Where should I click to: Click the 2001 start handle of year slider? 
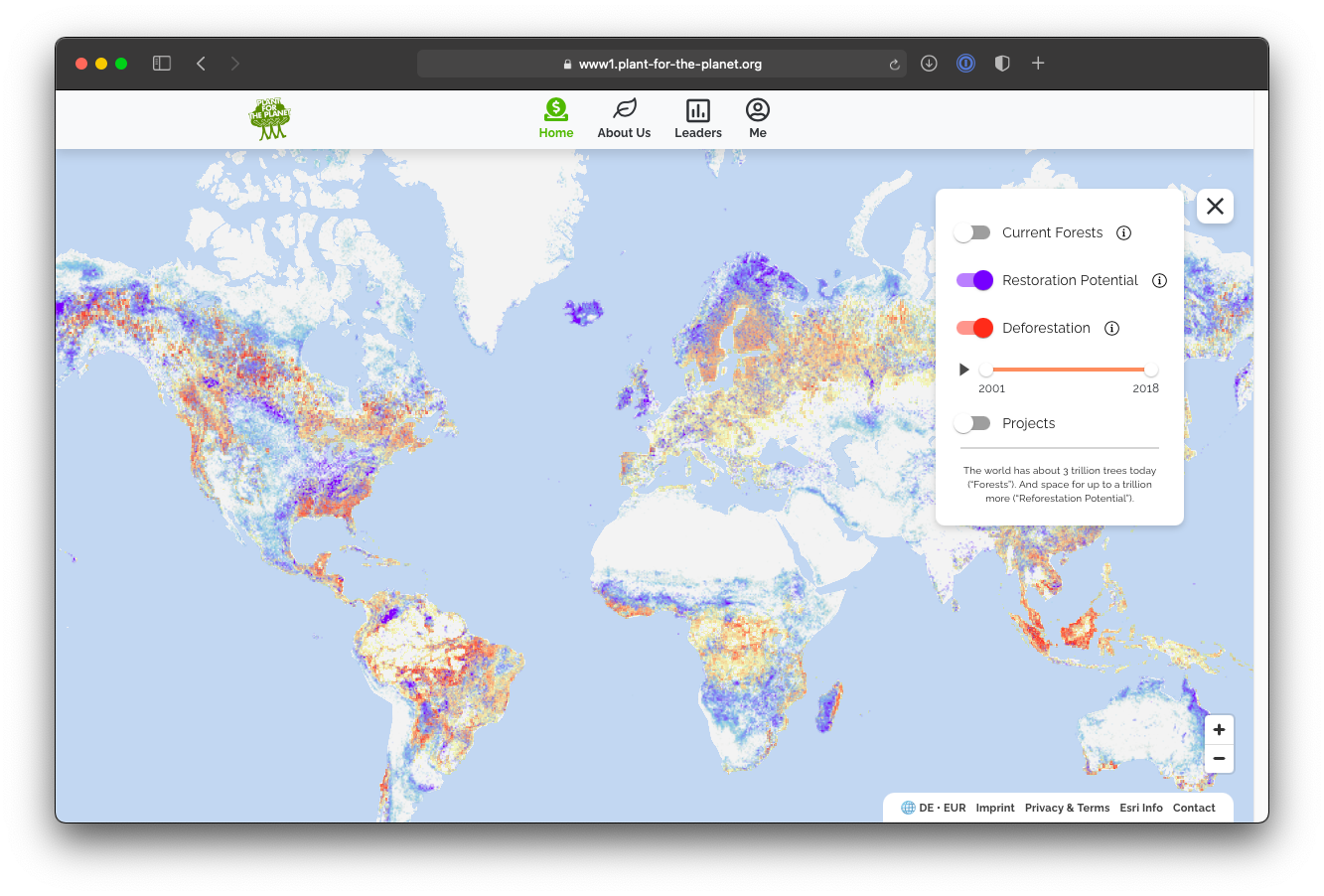pyautogui.click(x=985, y=370)
